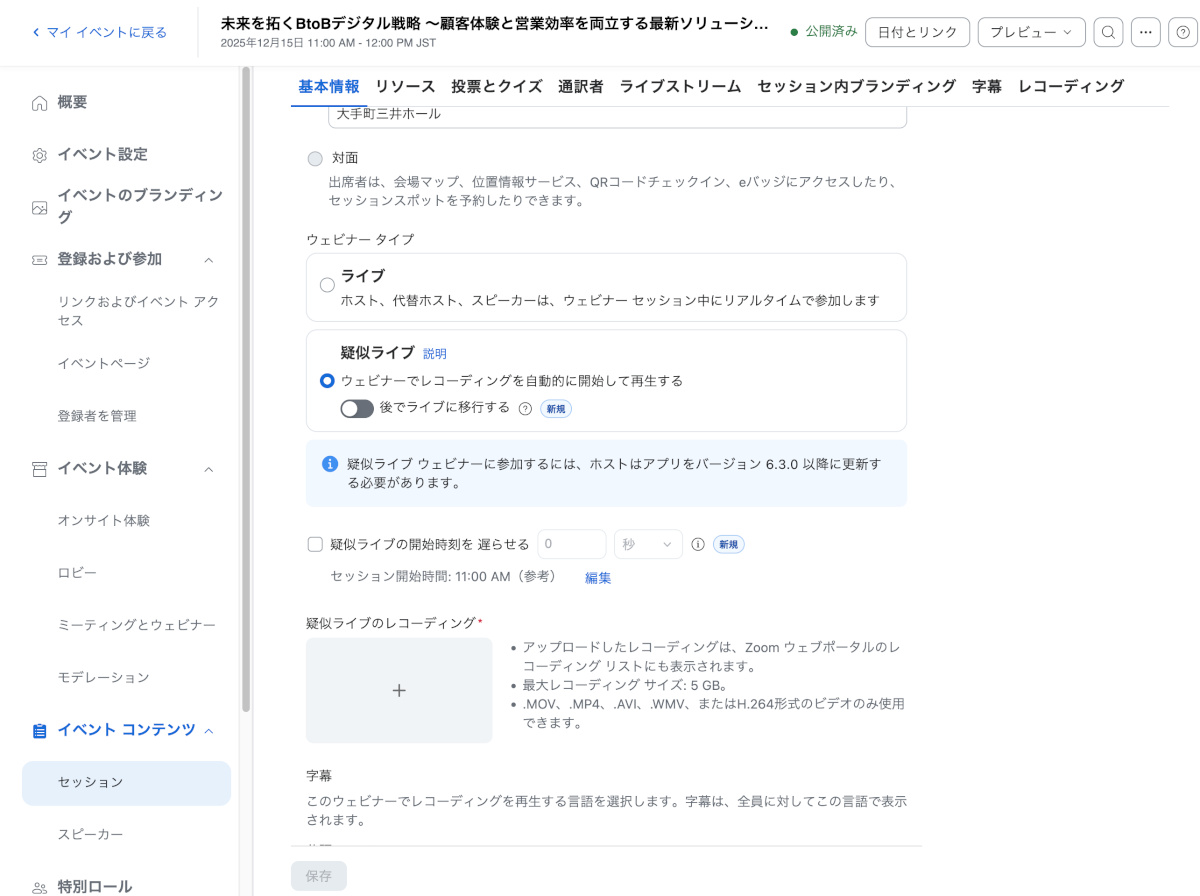Click the blue info icon in notice banner

330,464
